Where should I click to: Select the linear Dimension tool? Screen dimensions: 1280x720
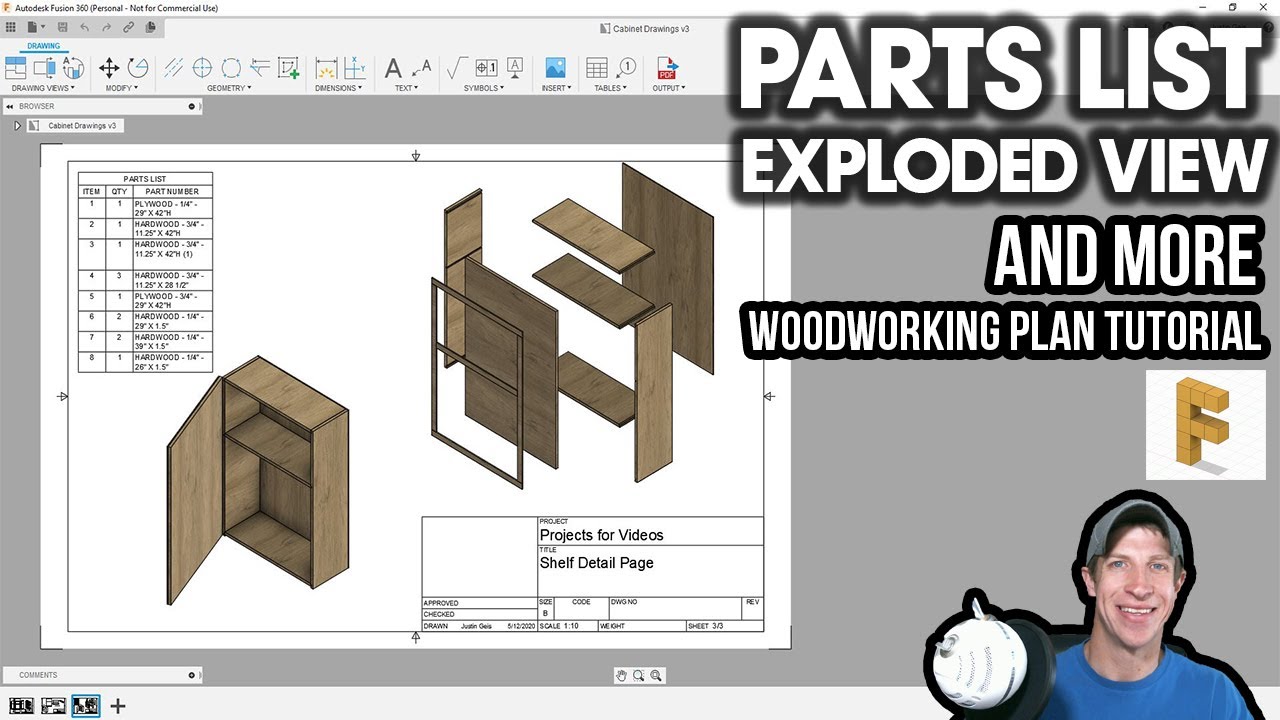coord(326,68)
